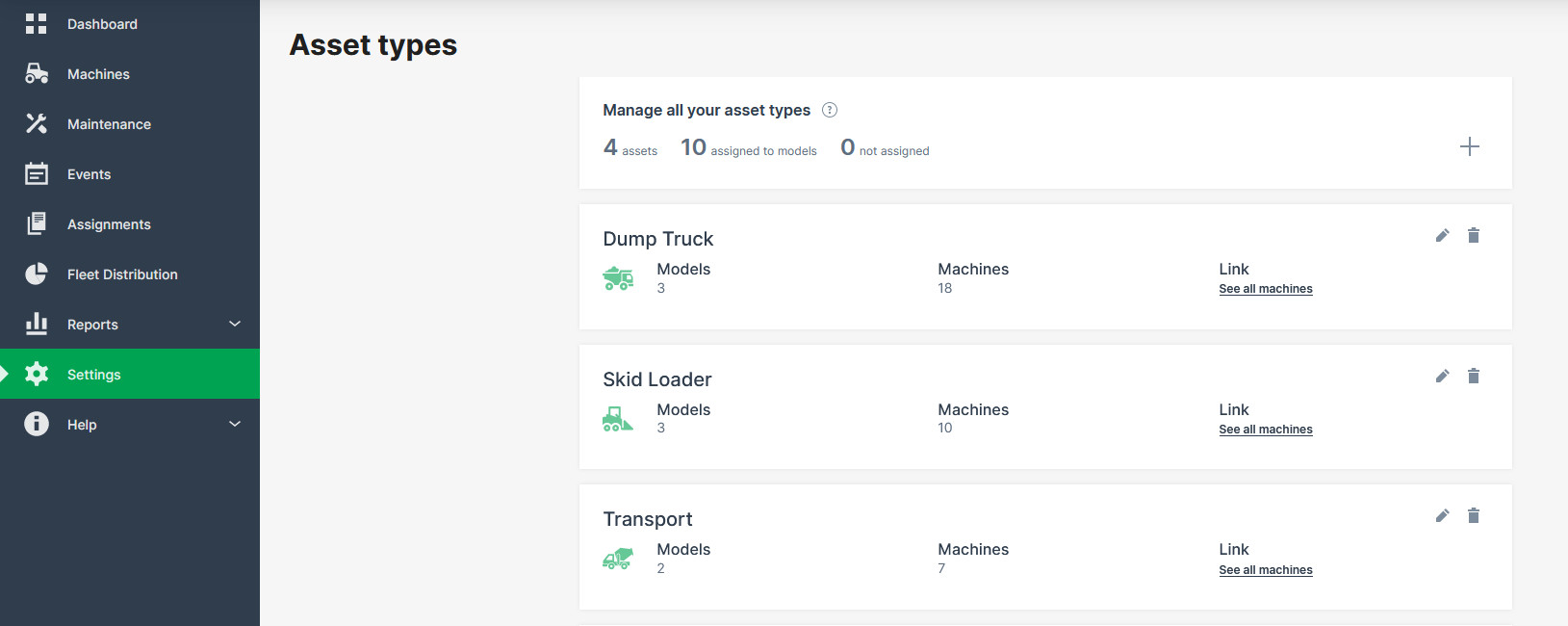Select Assignments from the sidebar
This screenshot has height=626, width=1568.
(x=109, y=224)
